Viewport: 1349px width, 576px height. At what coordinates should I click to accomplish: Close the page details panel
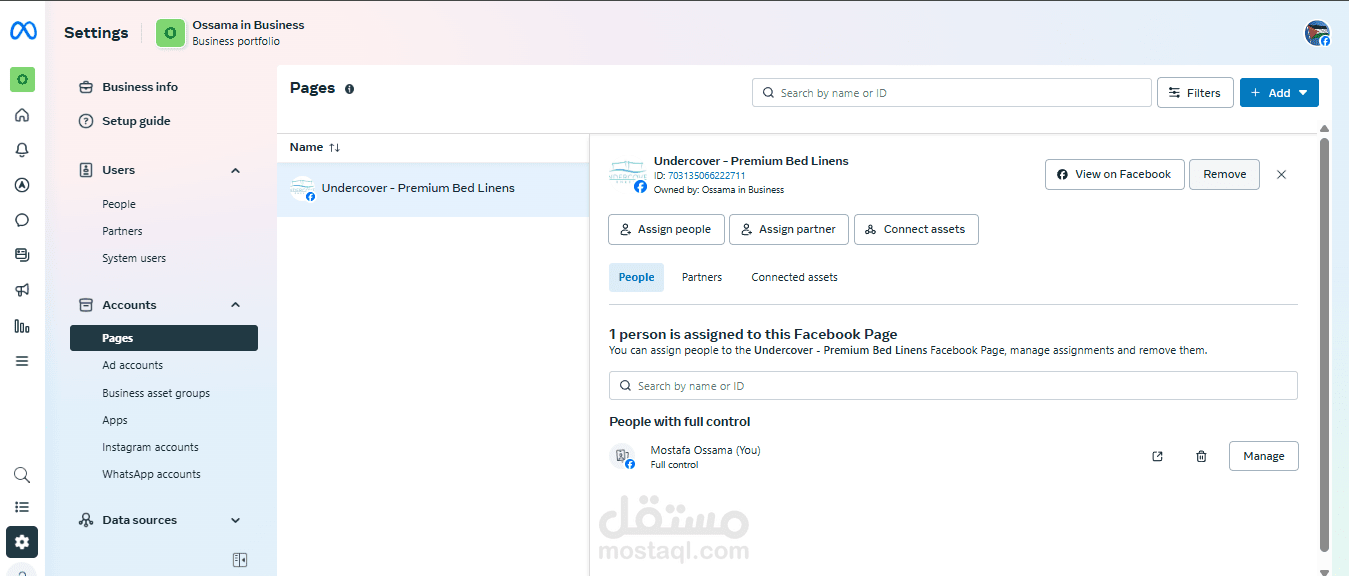click(x=1281, y=174)
